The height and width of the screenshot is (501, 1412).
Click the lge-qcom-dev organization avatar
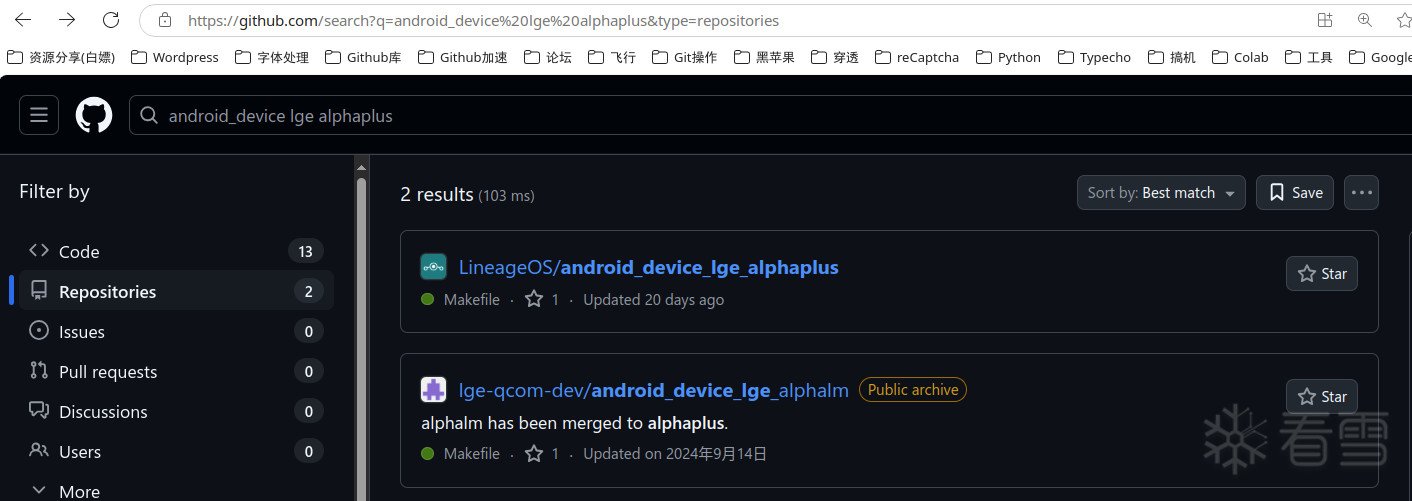[433, 390]
